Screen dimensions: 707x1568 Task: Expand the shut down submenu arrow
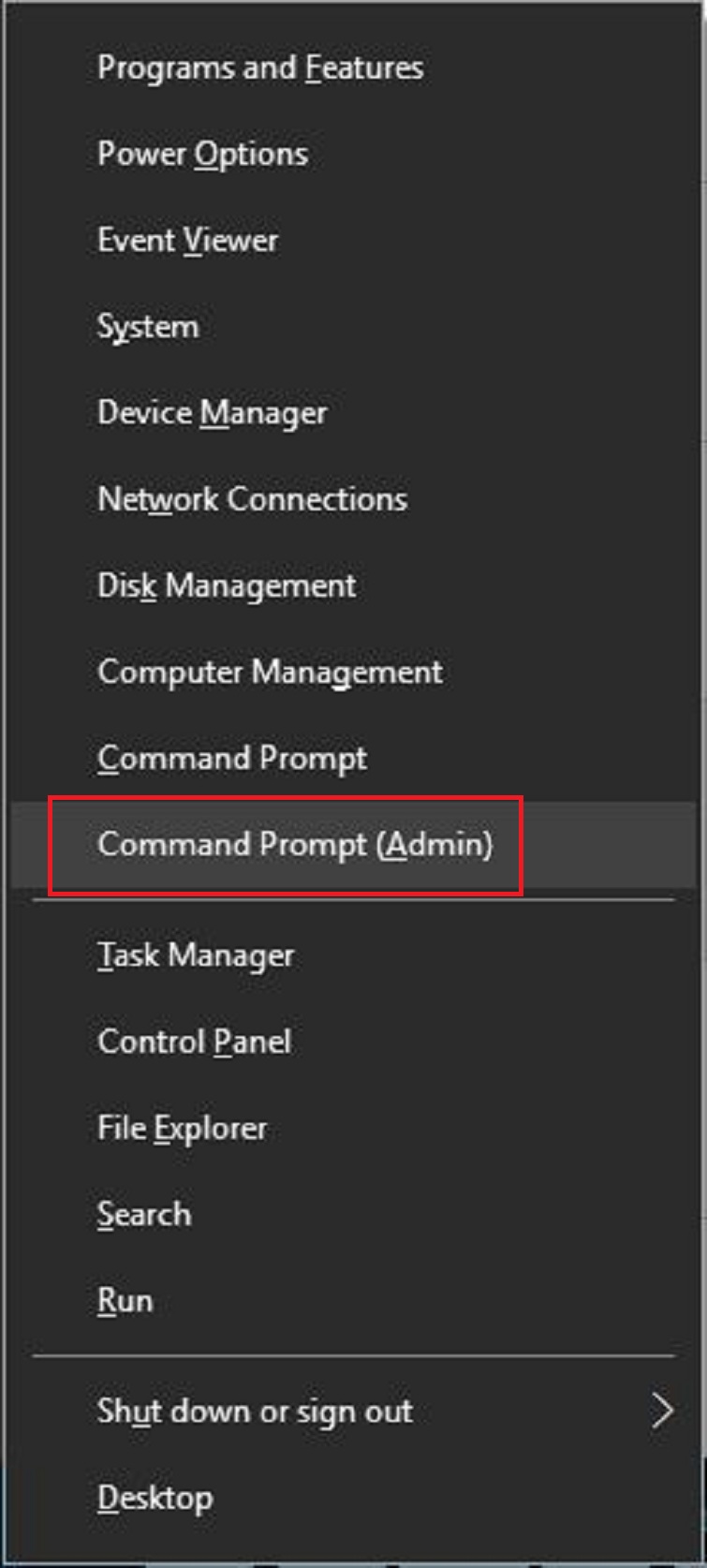coord(662,1412)
